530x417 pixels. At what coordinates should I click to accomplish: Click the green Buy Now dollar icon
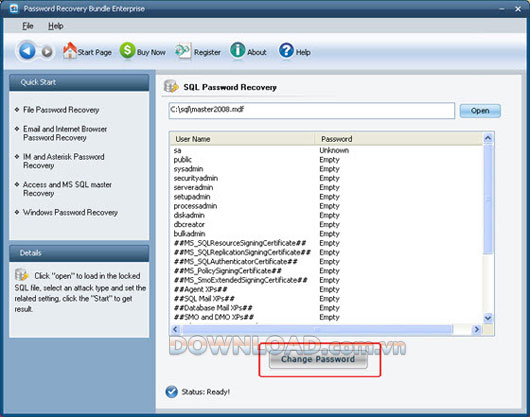coord(127,51)
